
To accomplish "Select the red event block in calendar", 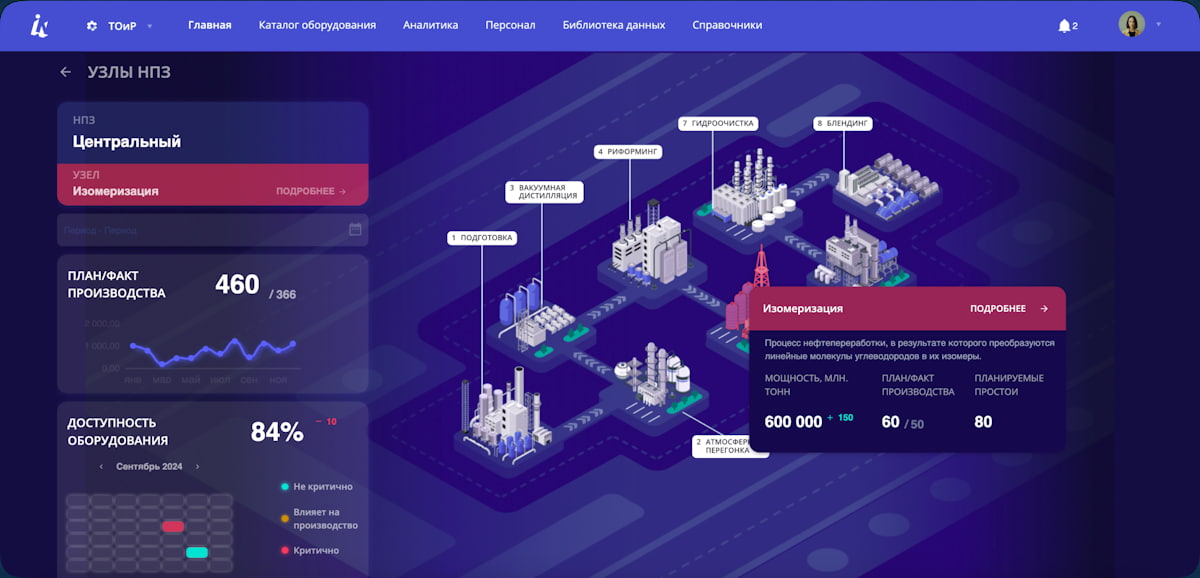I will [173, 526].
